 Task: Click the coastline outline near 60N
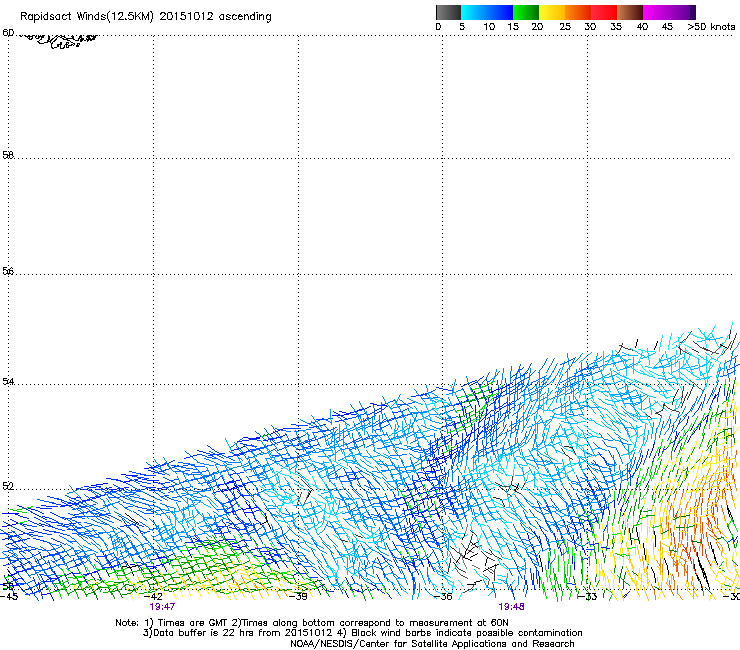click(59, 41)
